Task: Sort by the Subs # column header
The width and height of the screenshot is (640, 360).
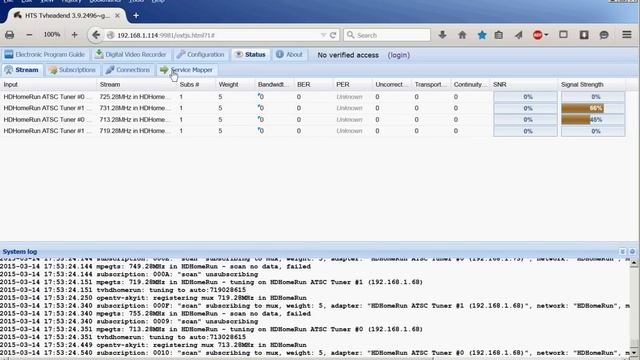Action: pyautogui.click(x=196, y=84)
